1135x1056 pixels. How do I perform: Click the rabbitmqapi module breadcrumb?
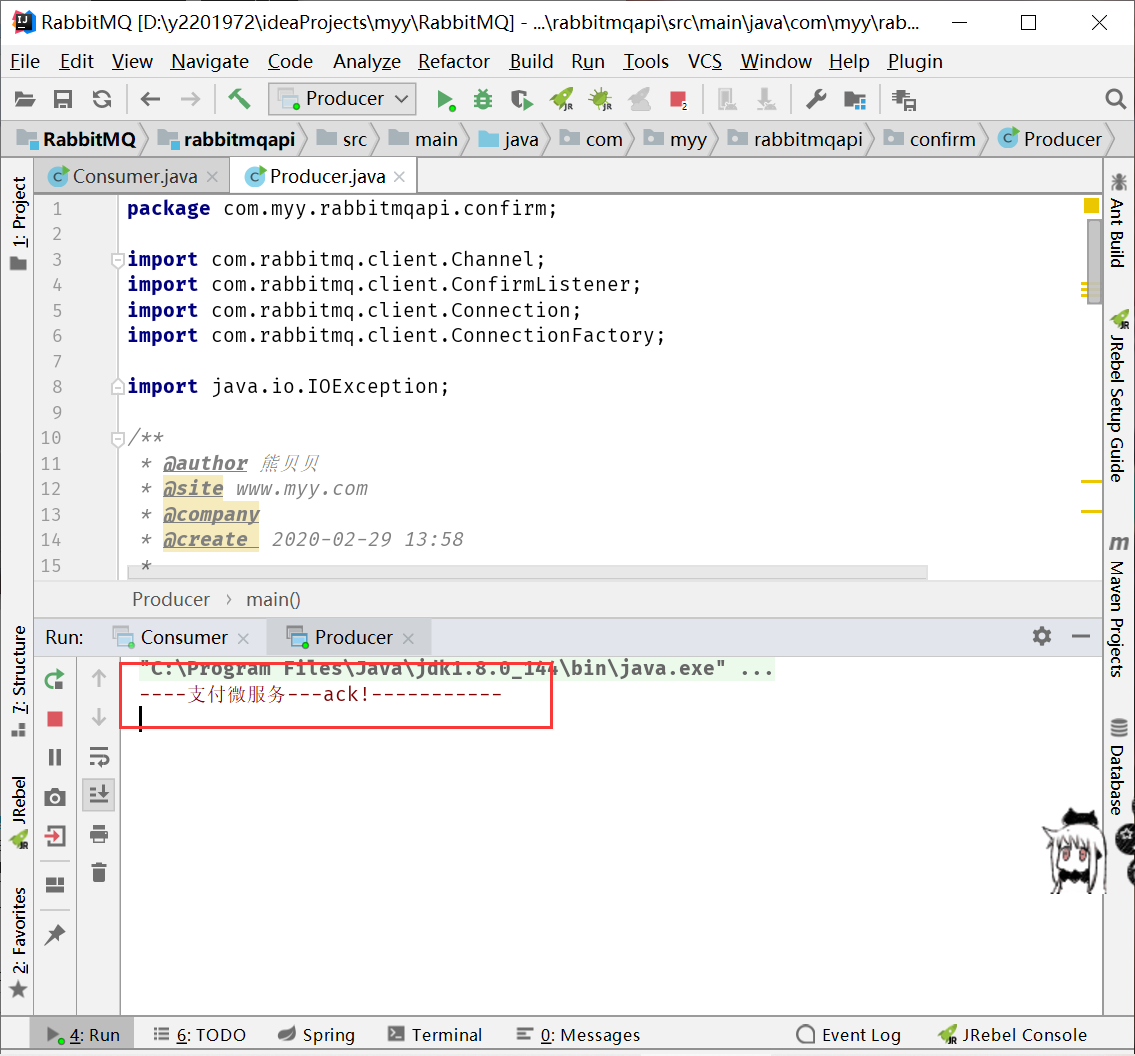226,139
